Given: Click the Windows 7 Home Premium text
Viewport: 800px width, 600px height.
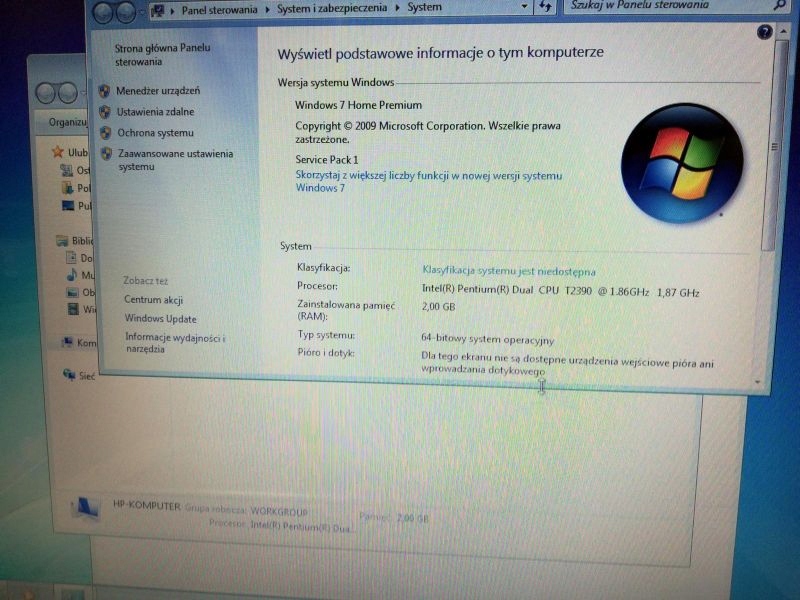Looking at the screenshot, I should [358, 105].
